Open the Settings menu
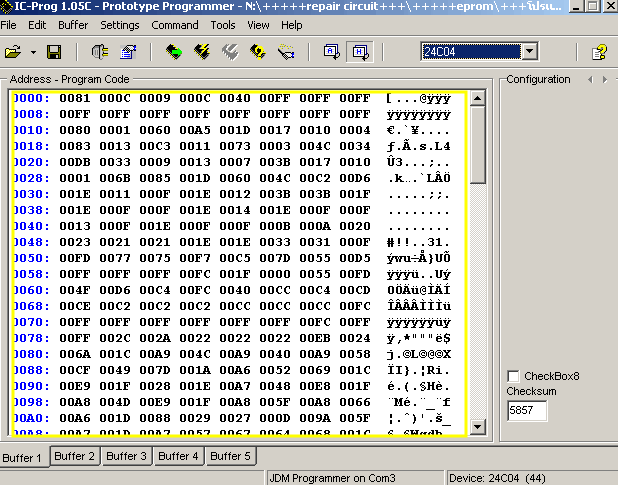 119,25
